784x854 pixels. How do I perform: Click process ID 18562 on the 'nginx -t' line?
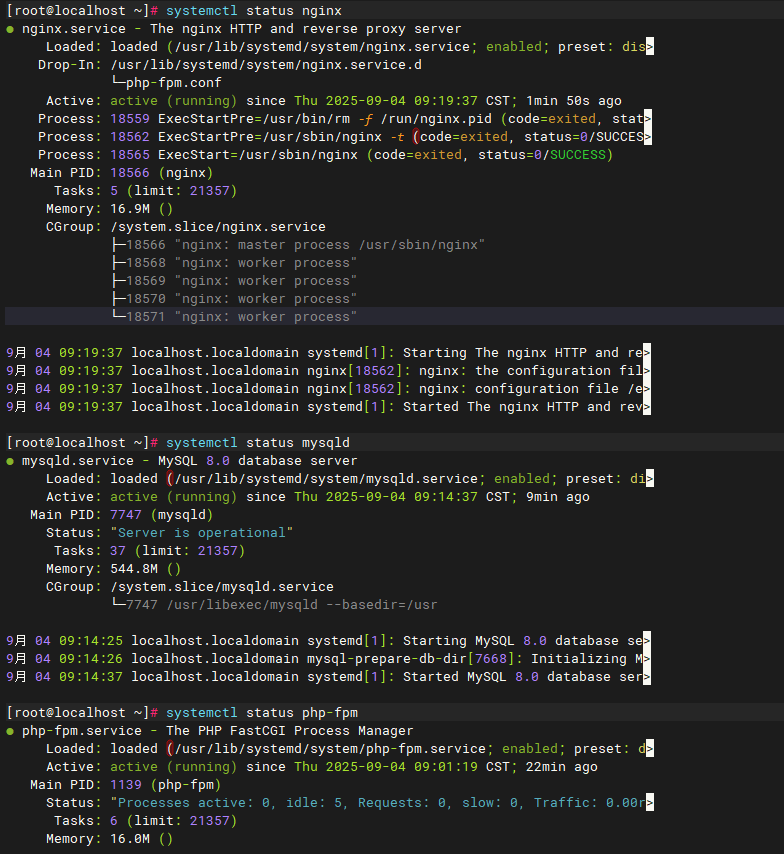point(130,137)
